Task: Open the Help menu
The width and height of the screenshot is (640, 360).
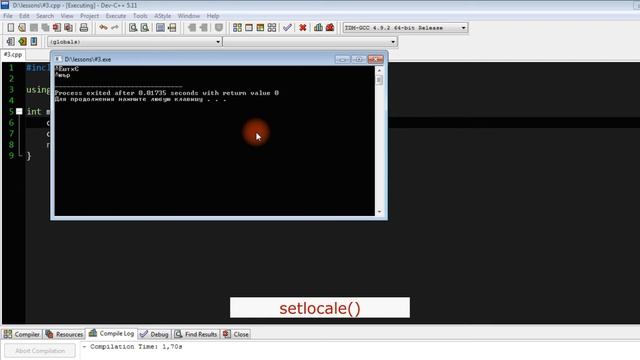Action: pos(213,16)
